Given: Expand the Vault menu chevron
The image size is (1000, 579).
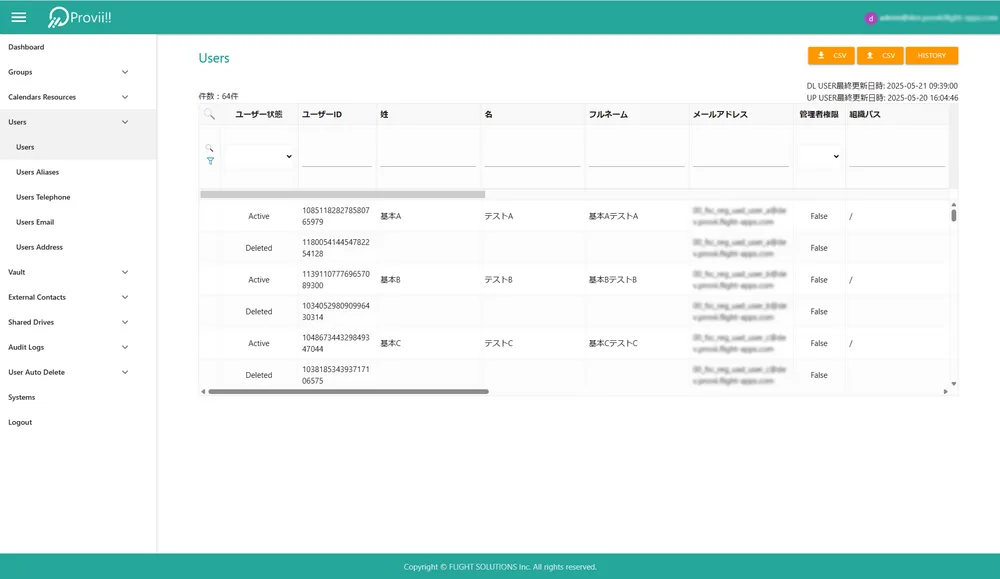Looking at the screenshot, I should click(125, 272).
